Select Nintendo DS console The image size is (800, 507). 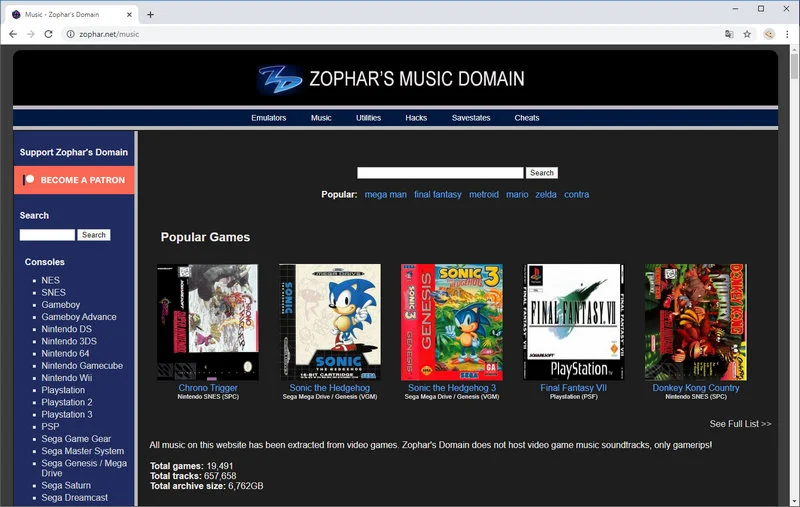pyautogui.click(x=67, y=329)
